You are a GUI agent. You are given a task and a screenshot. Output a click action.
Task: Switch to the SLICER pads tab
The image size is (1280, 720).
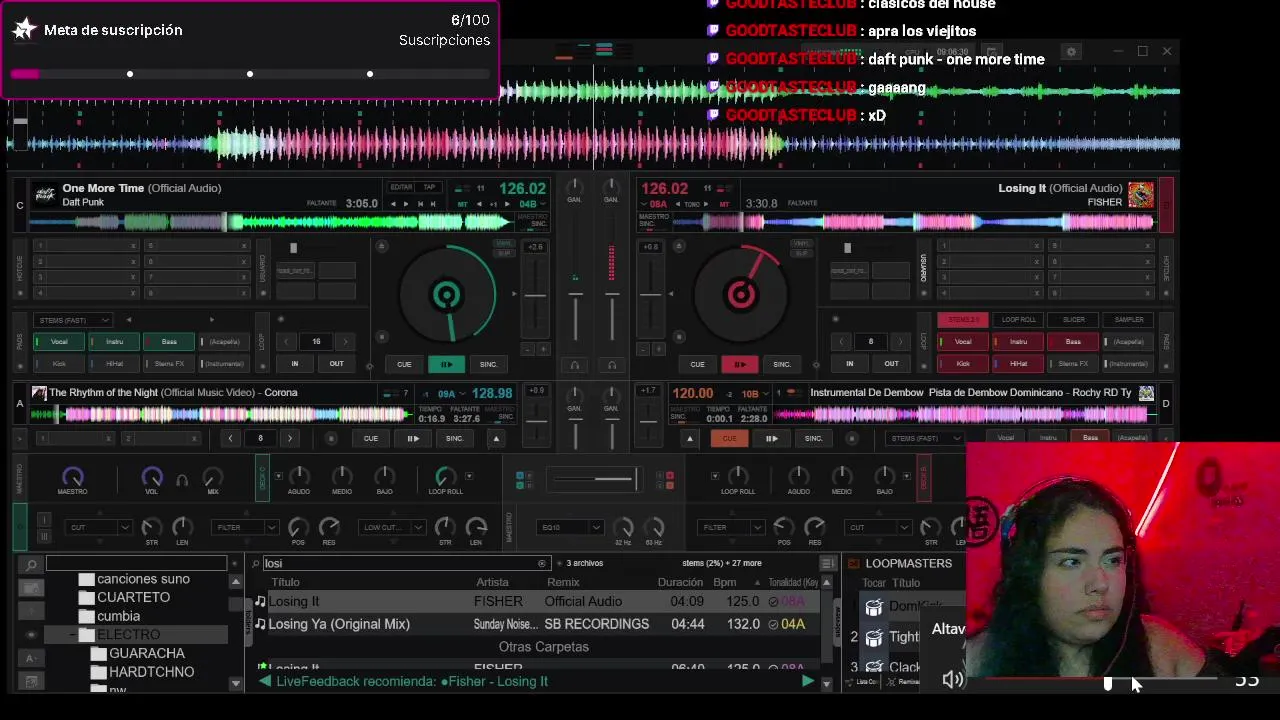1073,320
